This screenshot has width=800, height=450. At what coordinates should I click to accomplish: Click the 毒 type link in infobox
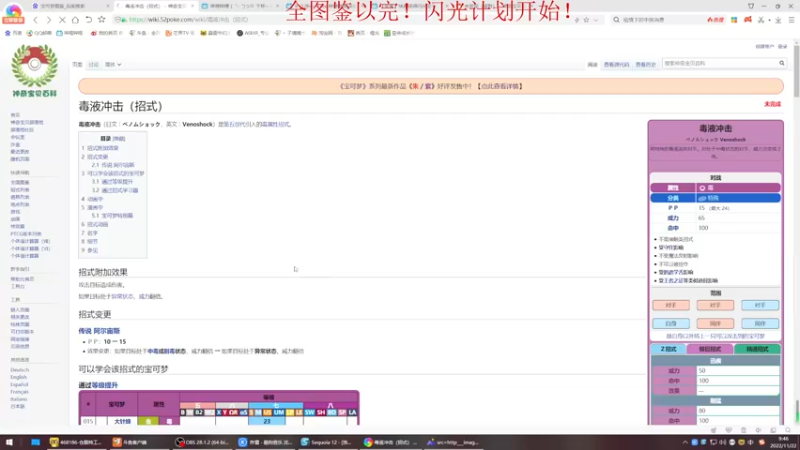point(710,188)
